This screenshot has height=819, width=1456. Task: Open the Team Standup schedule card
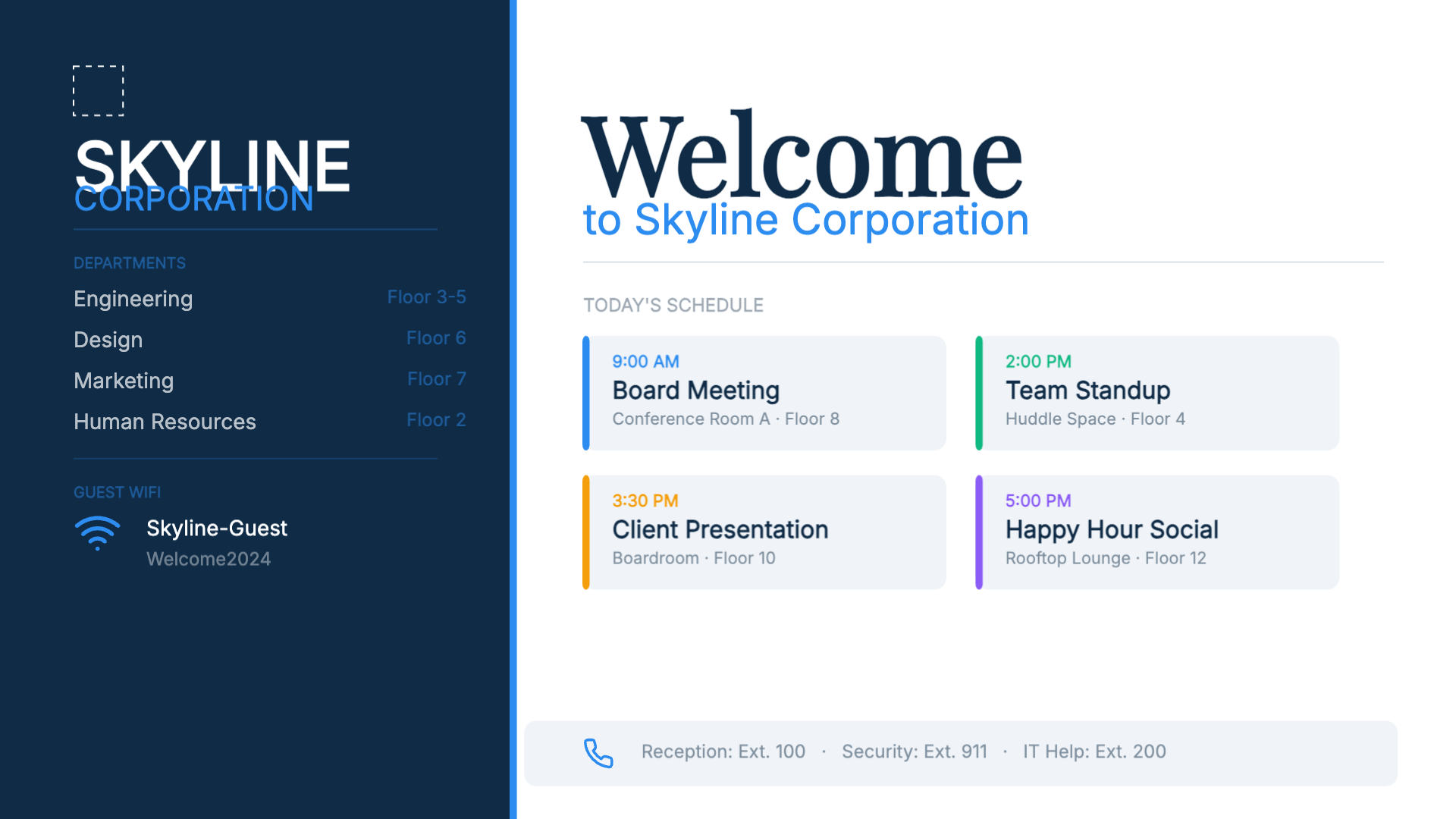pyautogui.click(x=1157, y=393)
